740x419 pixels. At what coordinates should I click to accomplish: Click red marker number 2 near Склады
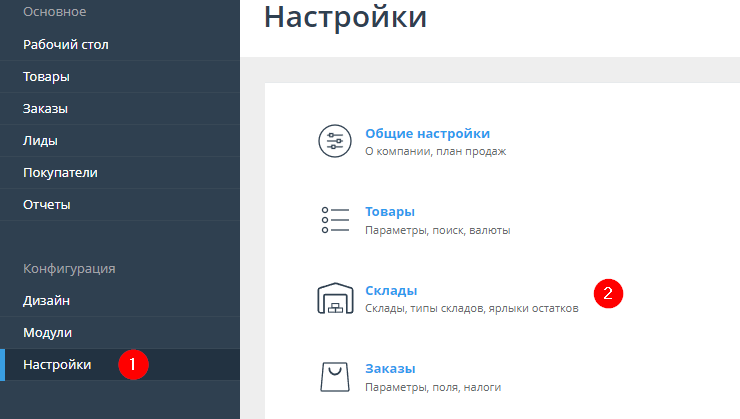[608, 294]
